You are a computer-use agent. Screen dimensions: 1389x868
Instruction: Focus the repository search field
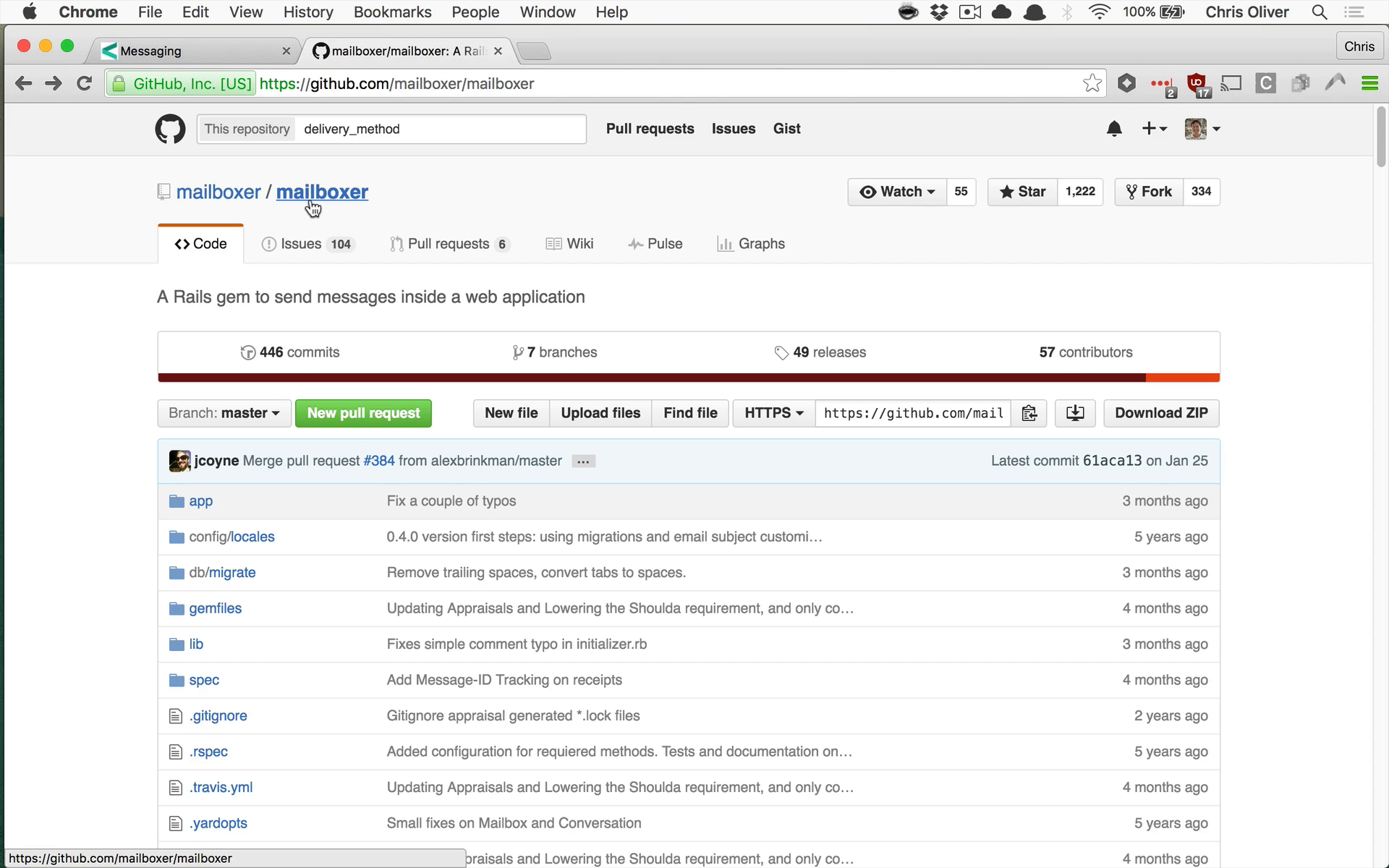441,129
